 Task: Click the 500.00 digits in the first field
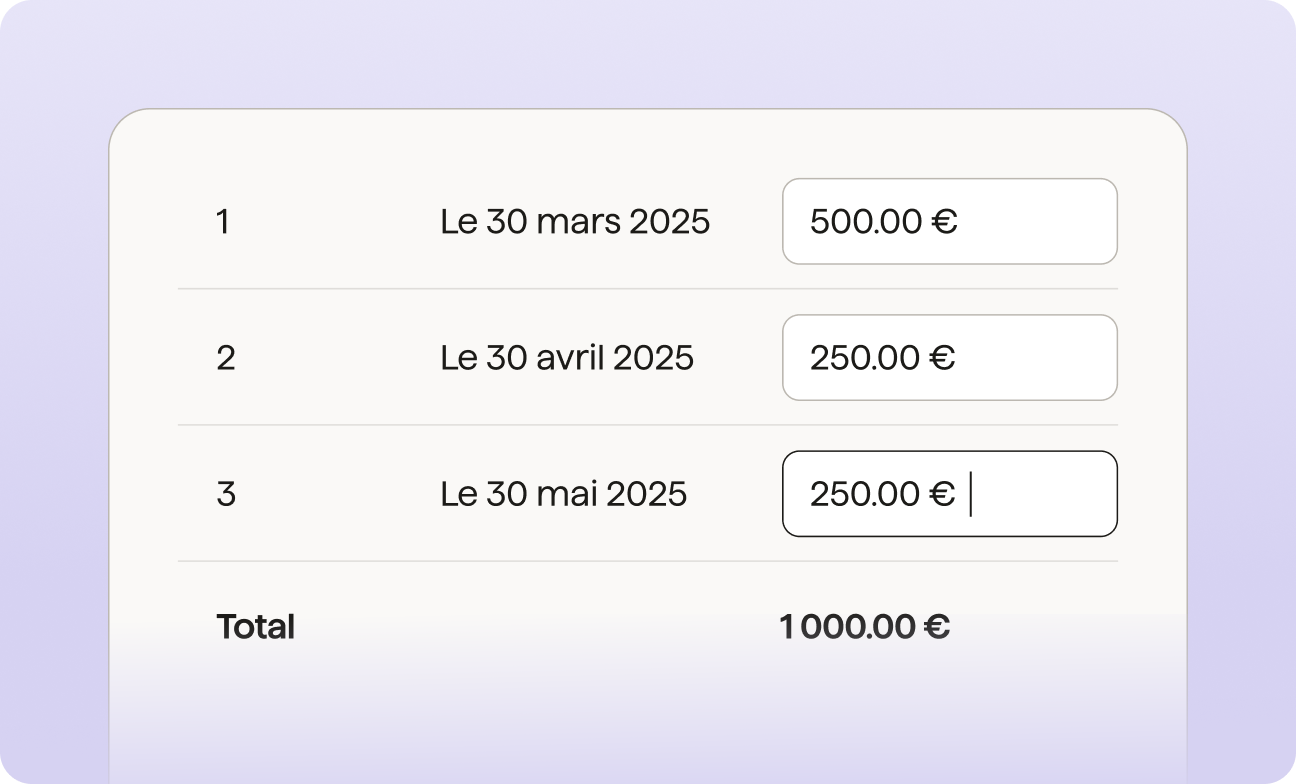pos(866,221)
